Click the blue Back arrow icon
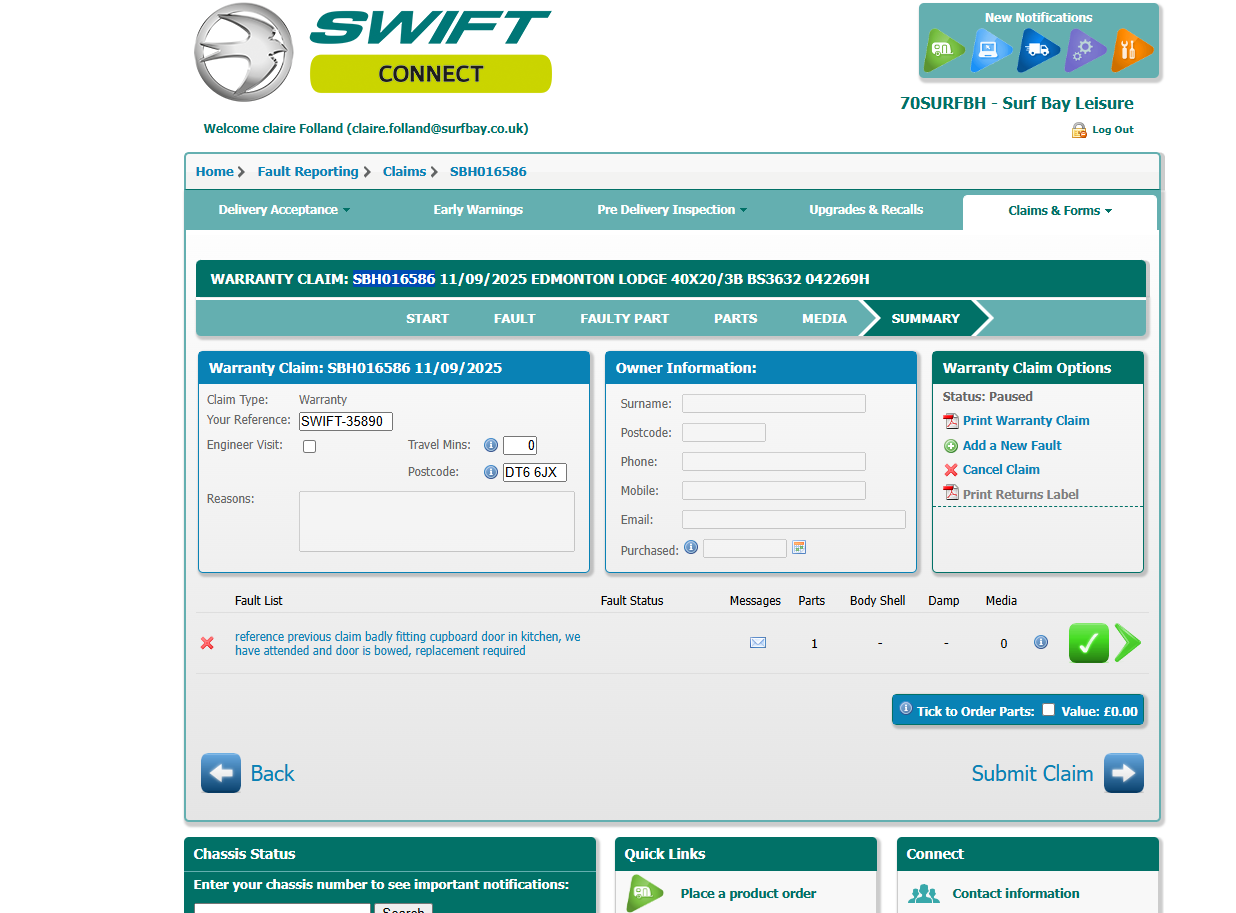Image resolution: width=1236 pixels, height=913 pixels. tap(221, 773)
